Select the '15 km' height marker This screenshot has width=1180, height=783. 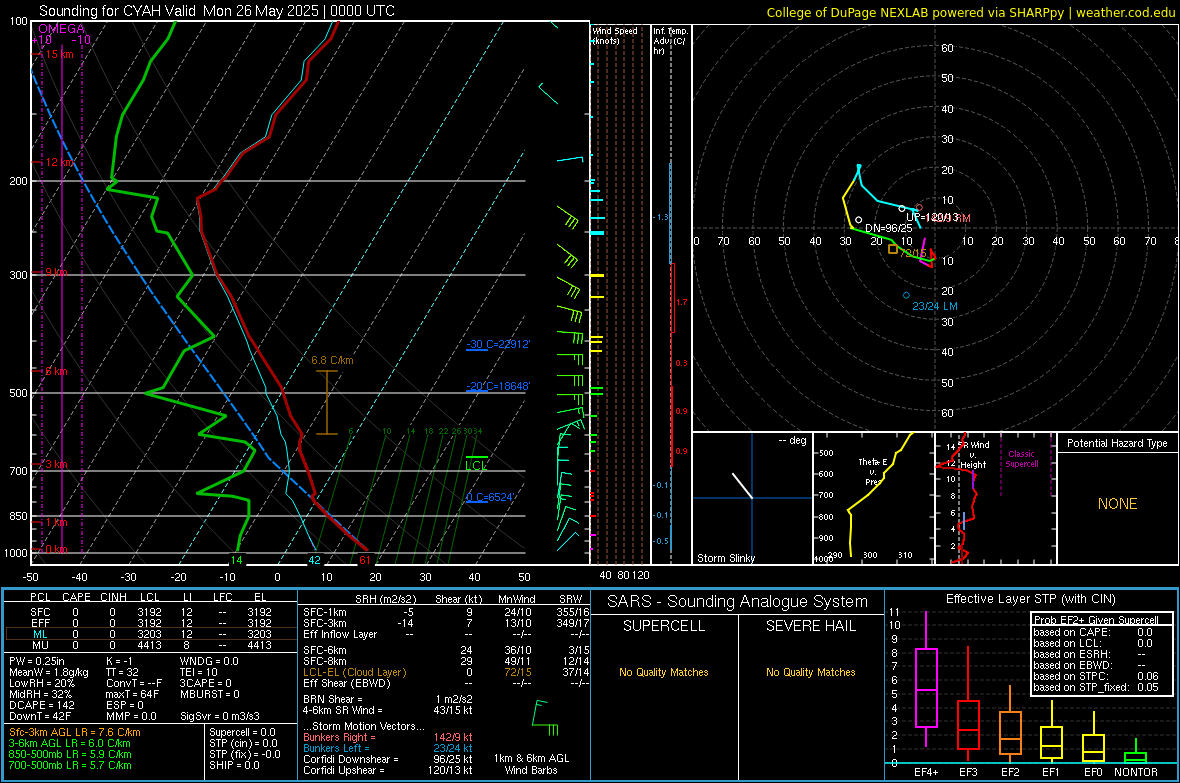coord(60,54)
